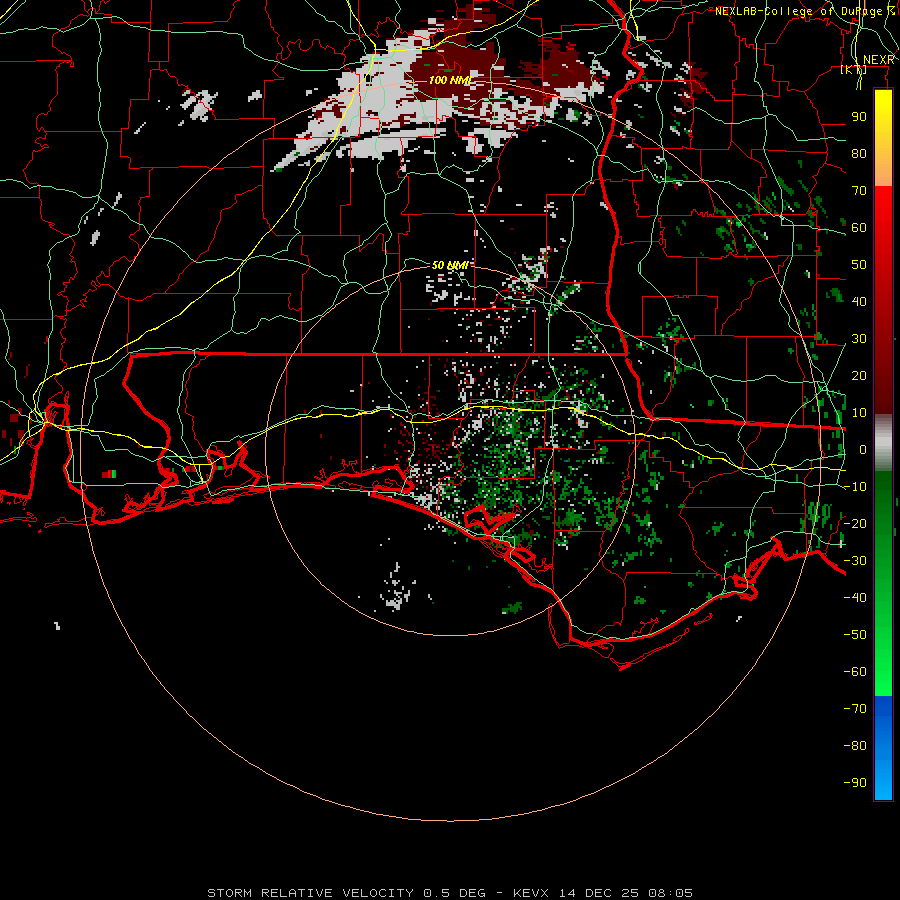Click the "08:05" time in the caption
The height and width of the screenshot is (900, 900).
tap(670, 893)
